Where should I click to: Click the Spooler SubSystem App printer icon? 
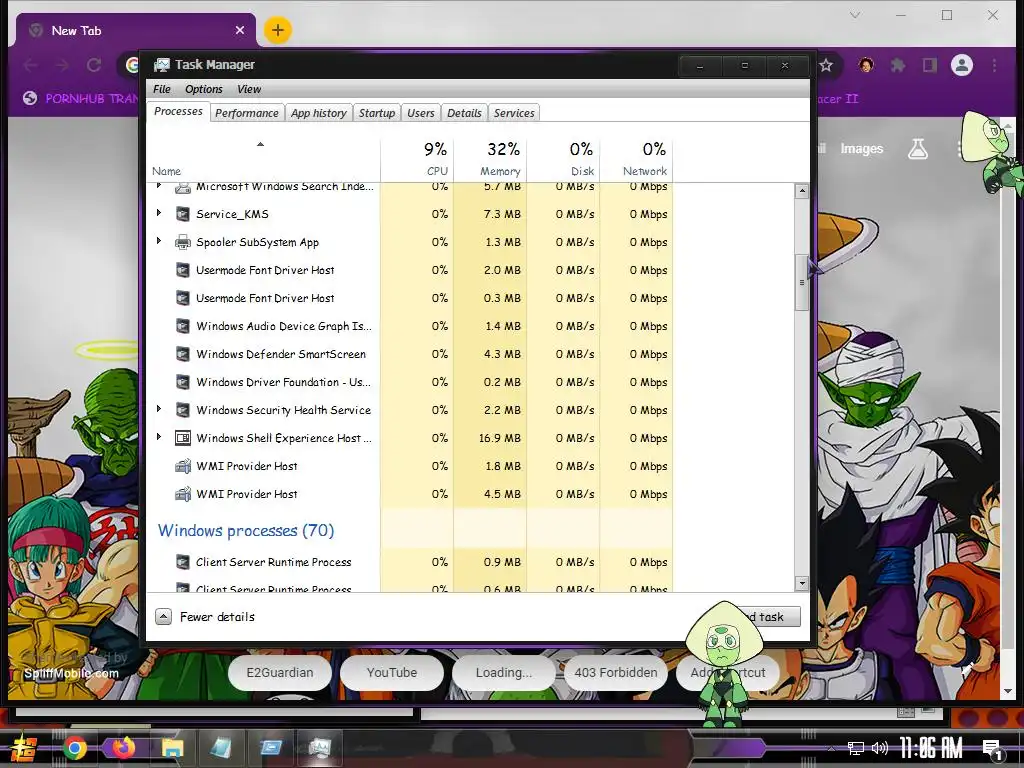pos(183,242)
